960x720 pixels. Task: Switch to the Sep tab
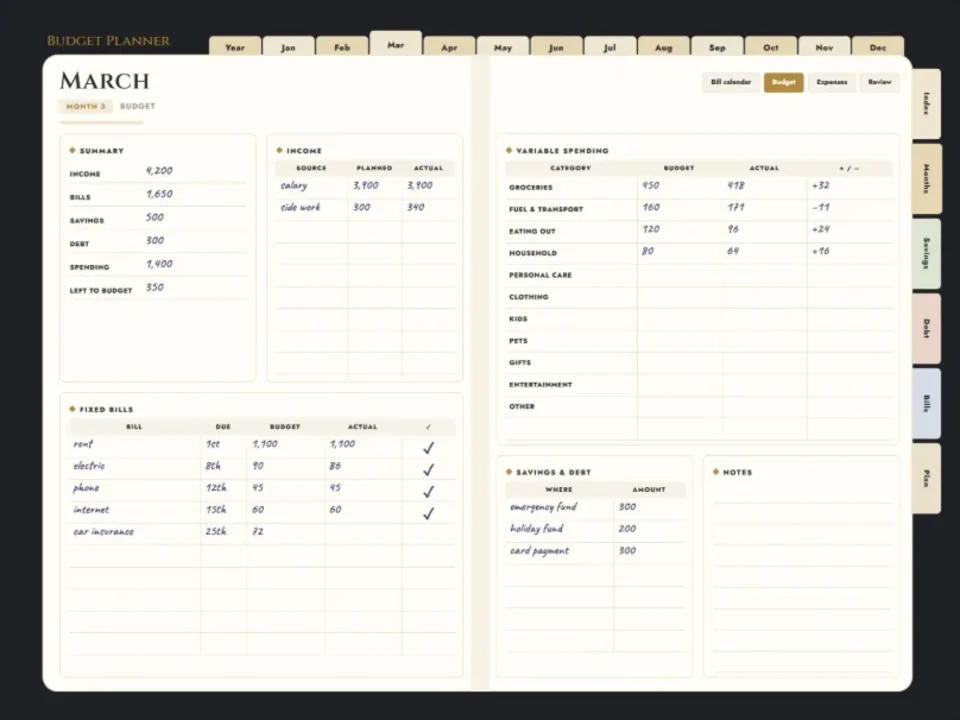click(717, 47)
